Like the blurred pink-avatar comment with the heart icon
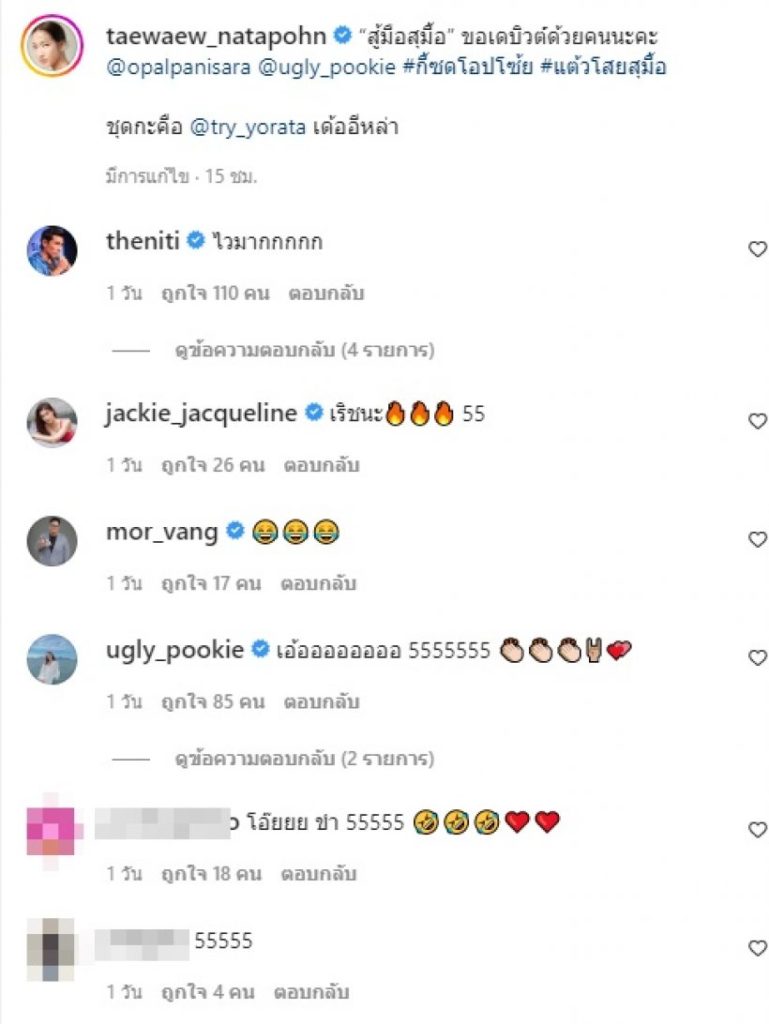The height and width of the screenshot is (1024, 769). point(757,830)
